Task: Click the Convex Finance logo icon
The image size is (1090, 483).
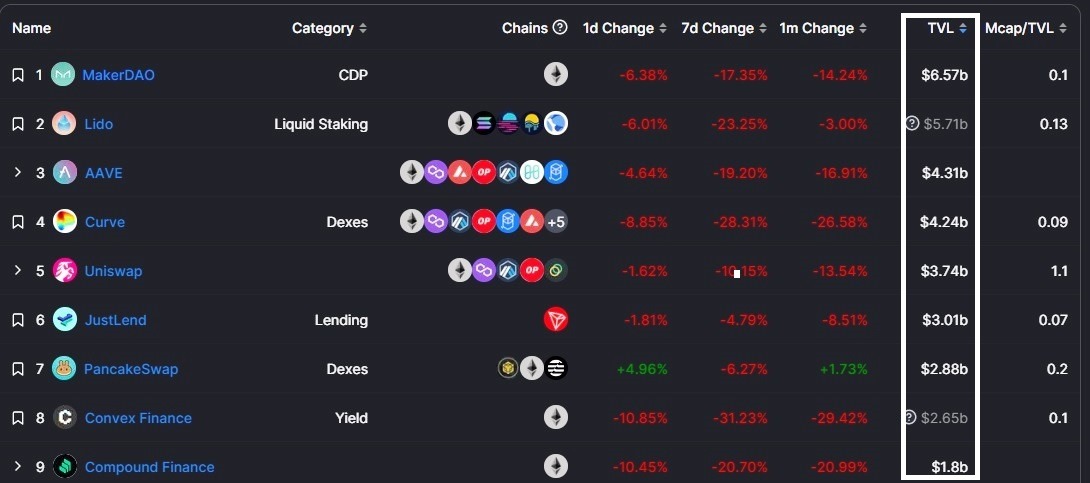Action: click(65, 418)
